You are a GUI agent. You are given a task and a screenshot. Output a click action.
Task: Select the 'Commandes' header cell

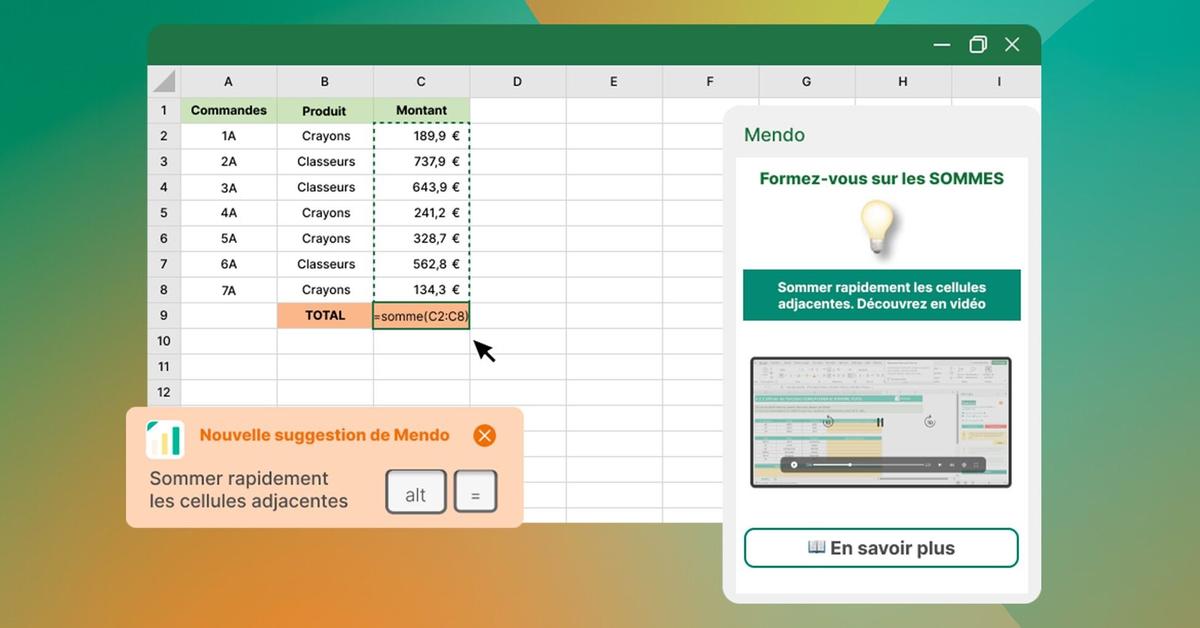tap(228, 110)
